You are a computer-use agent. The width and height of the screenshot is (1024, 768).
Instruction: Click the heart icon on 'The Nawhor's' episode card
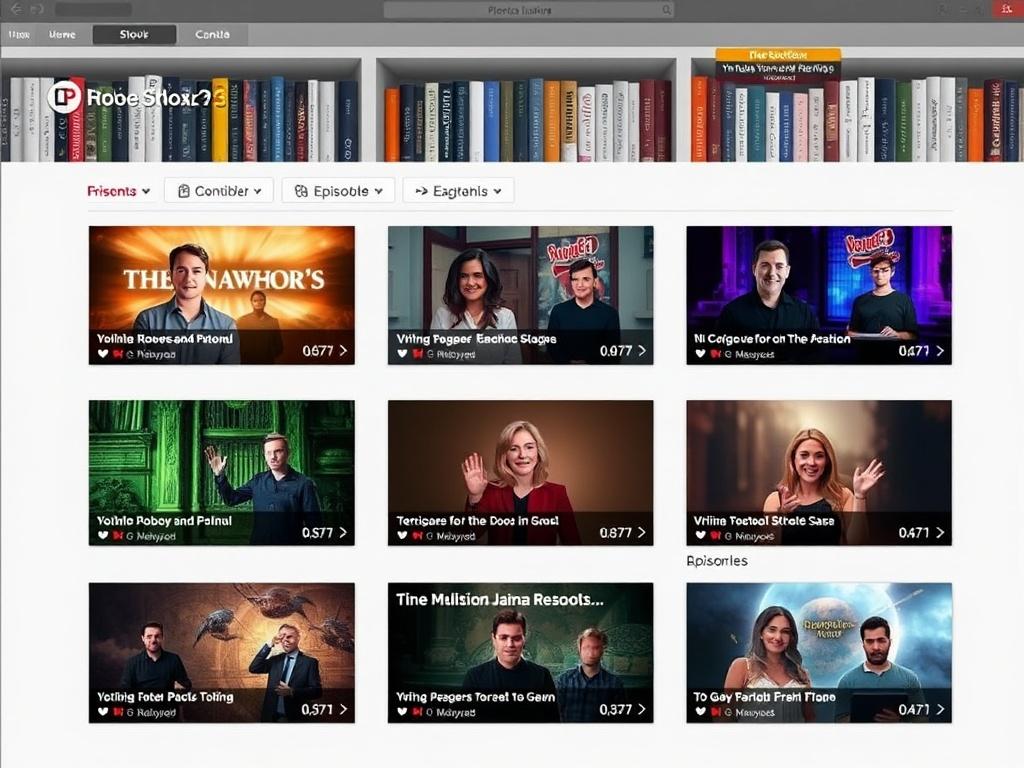click(101, 353)
